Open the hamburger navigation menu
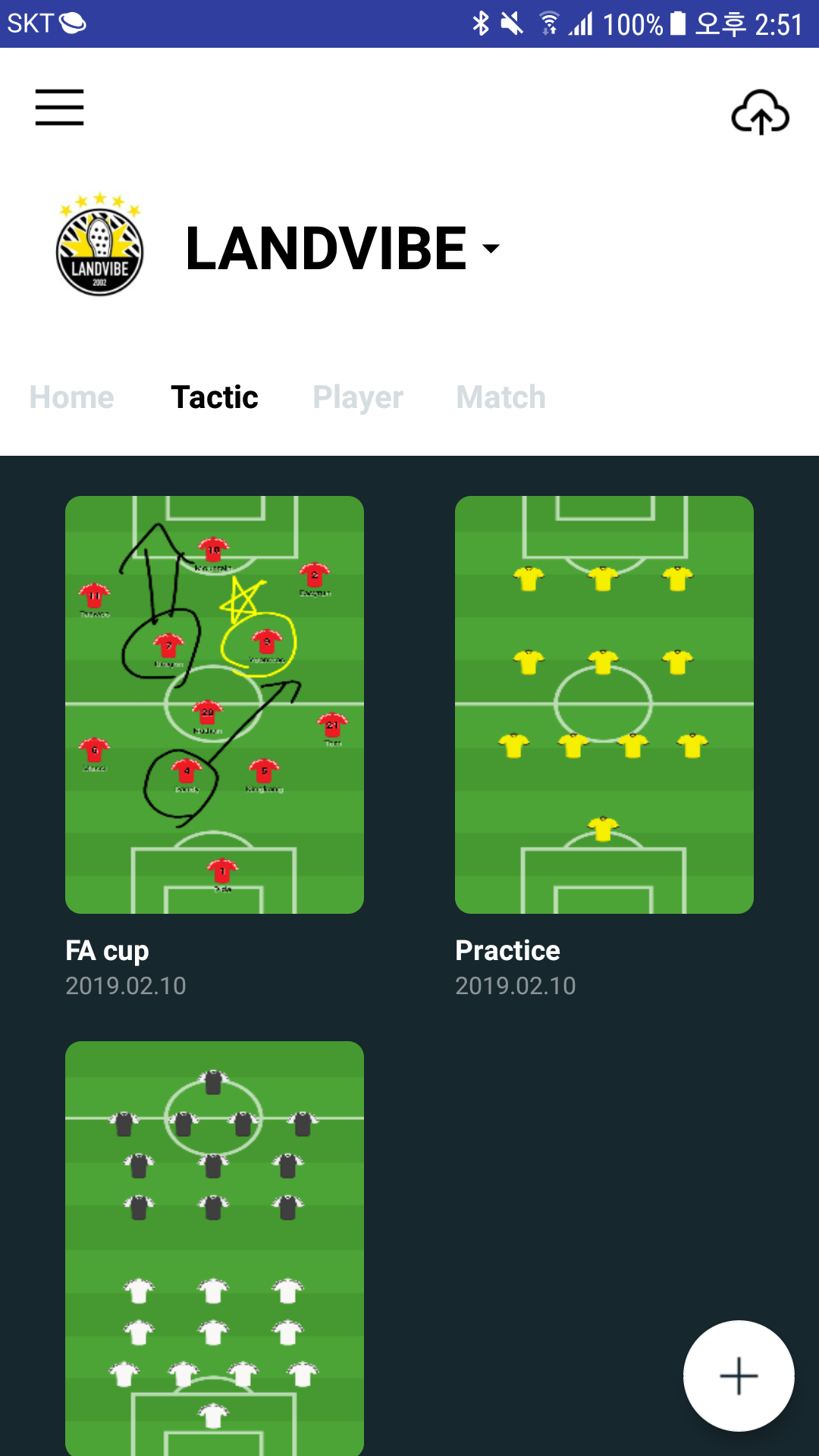Screen dimensions: 819x1456 coord(59,107)
